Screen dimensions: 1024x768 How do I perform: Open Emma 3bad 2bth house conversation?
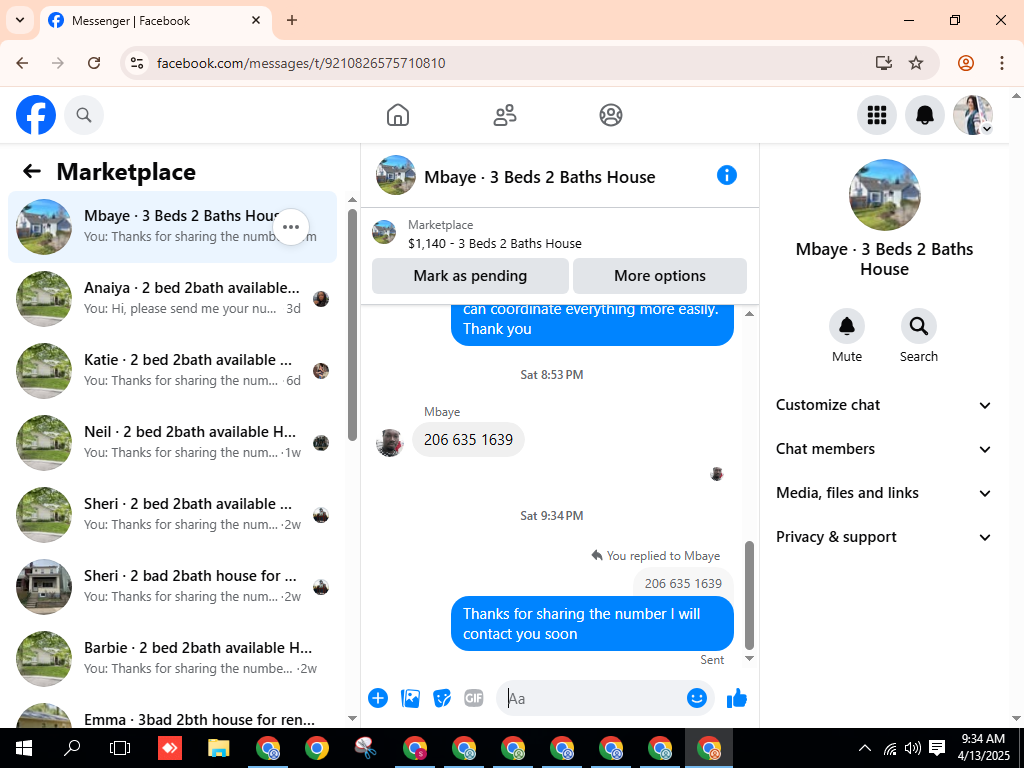(172, 713)
